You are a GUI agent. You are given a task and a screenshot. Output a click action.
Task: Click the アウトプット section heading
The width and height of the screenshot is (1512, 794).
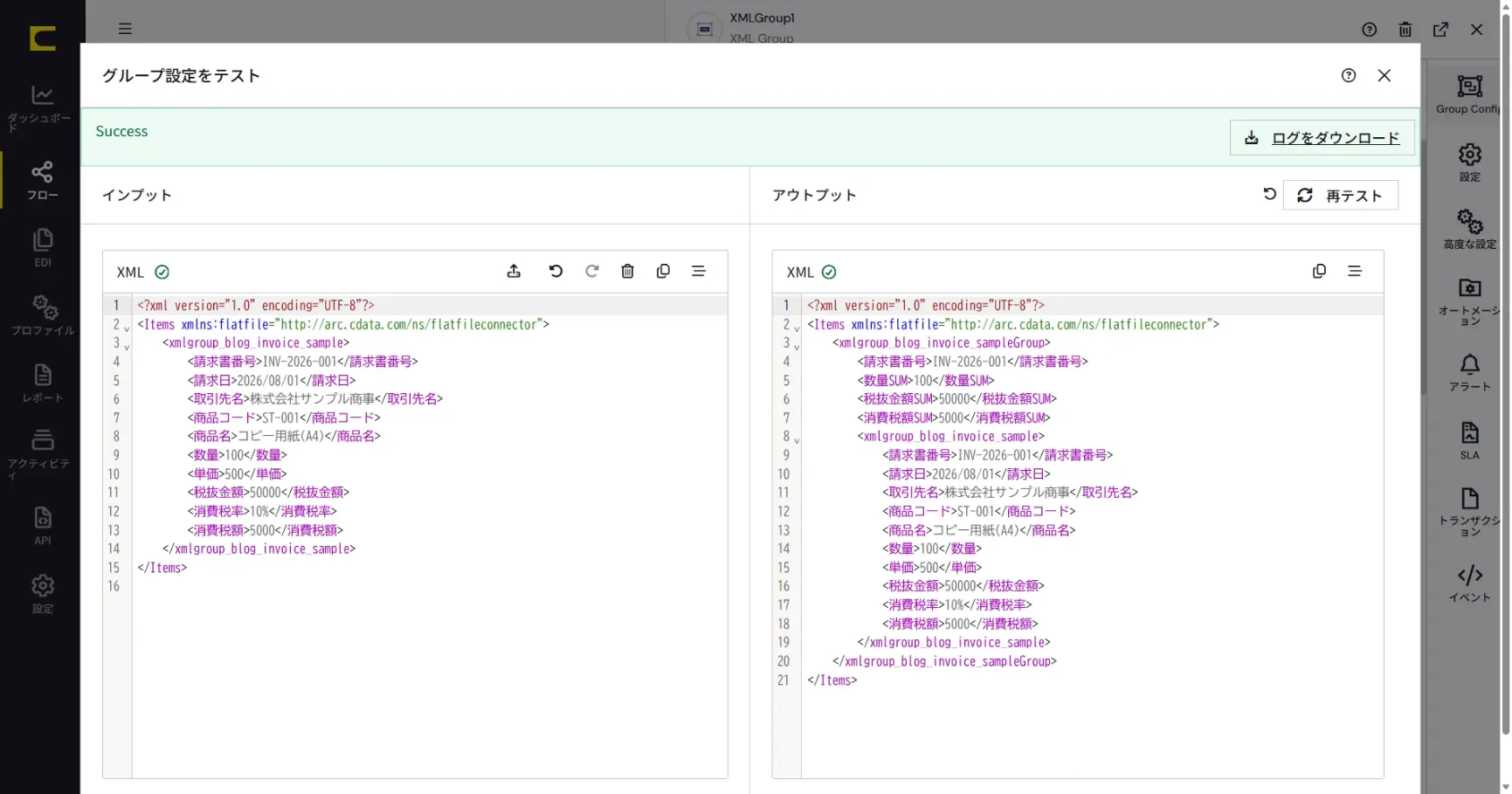814,195
